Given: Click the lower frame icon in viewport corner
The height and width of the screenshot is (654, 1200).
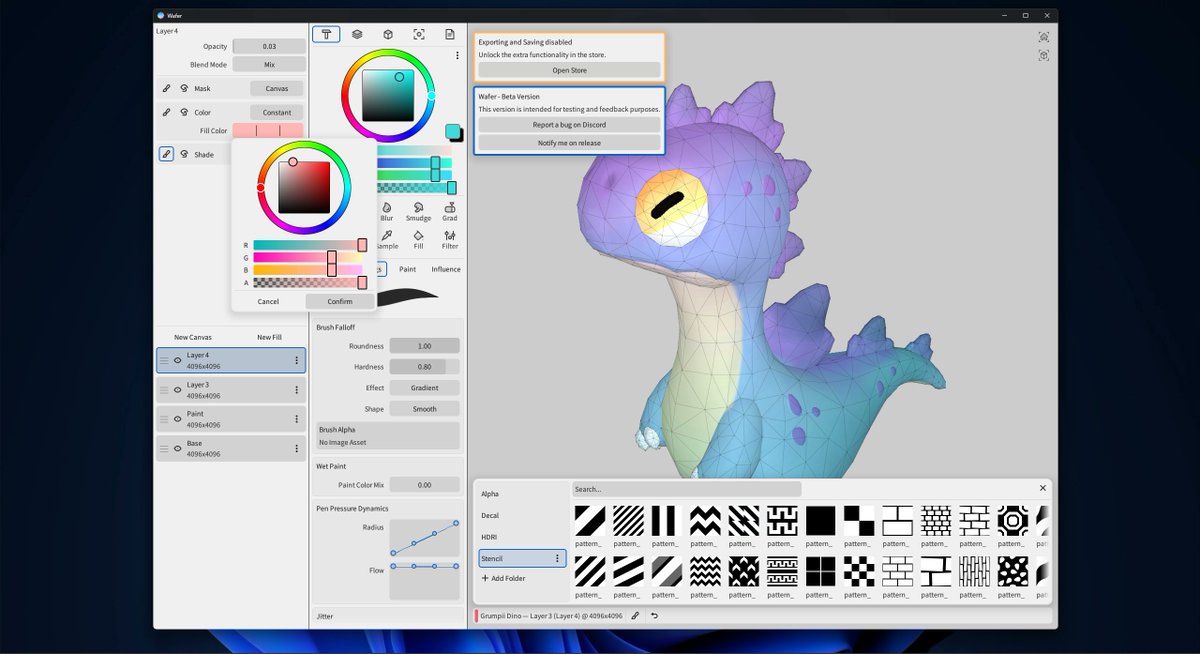Looking at the screenshot, I should 1044,56.
